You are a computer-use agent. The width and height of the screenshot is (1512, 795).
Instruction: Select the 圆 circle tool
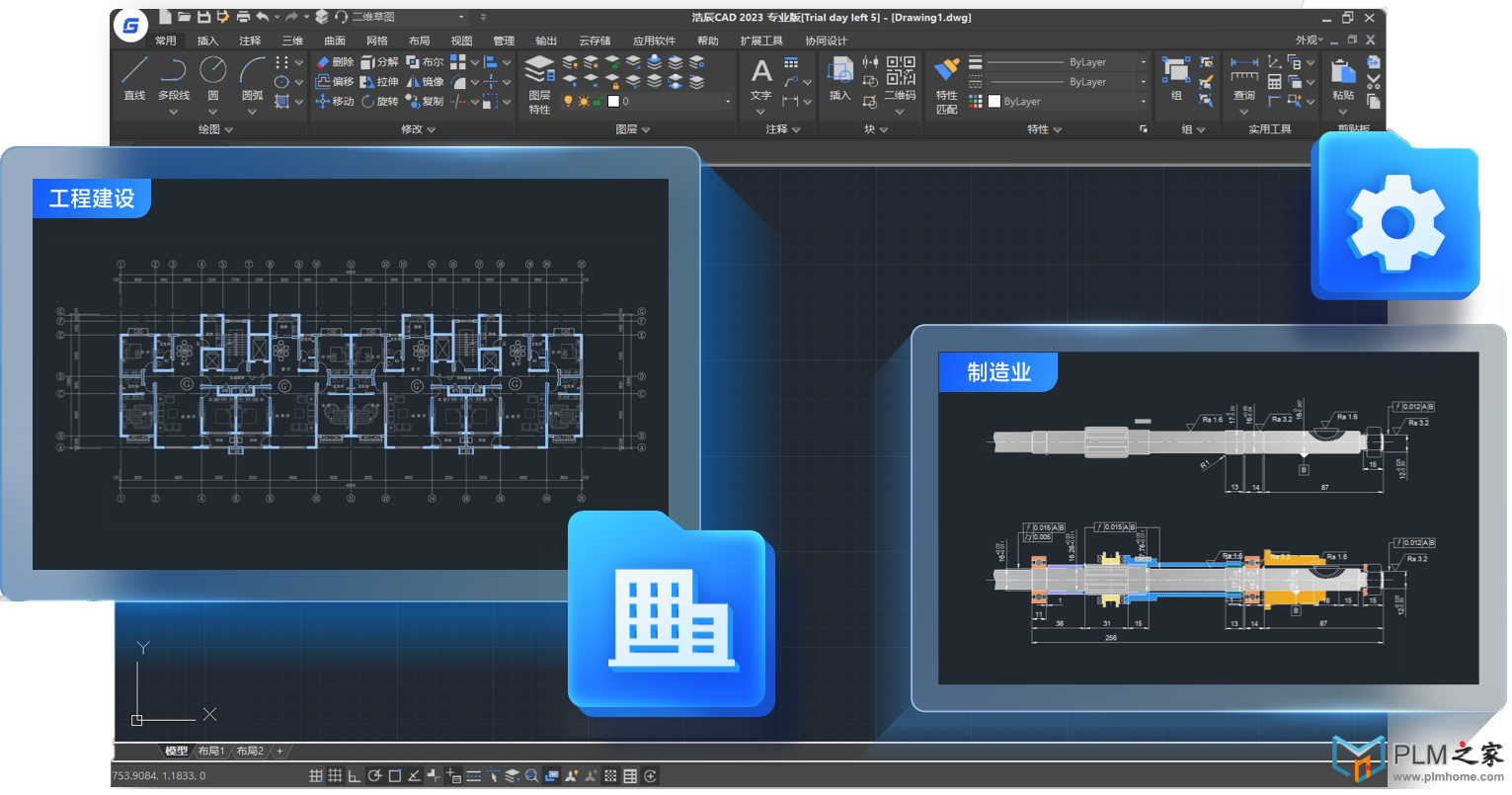tap(213, 78)
